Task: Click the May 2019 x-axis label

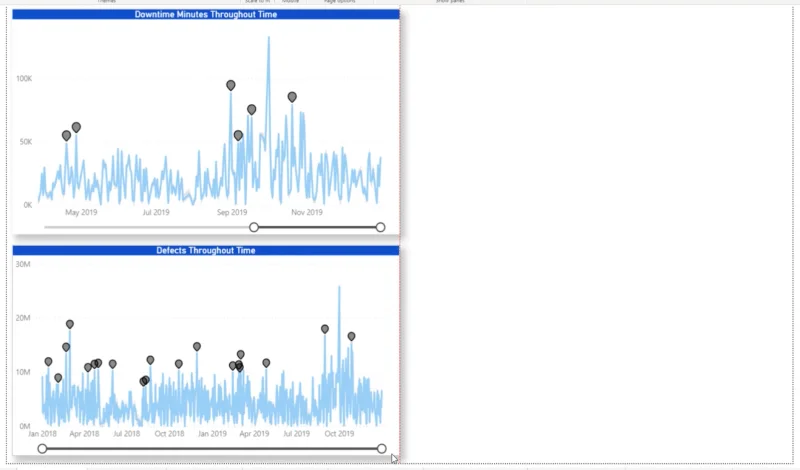Action: point(81,212)
